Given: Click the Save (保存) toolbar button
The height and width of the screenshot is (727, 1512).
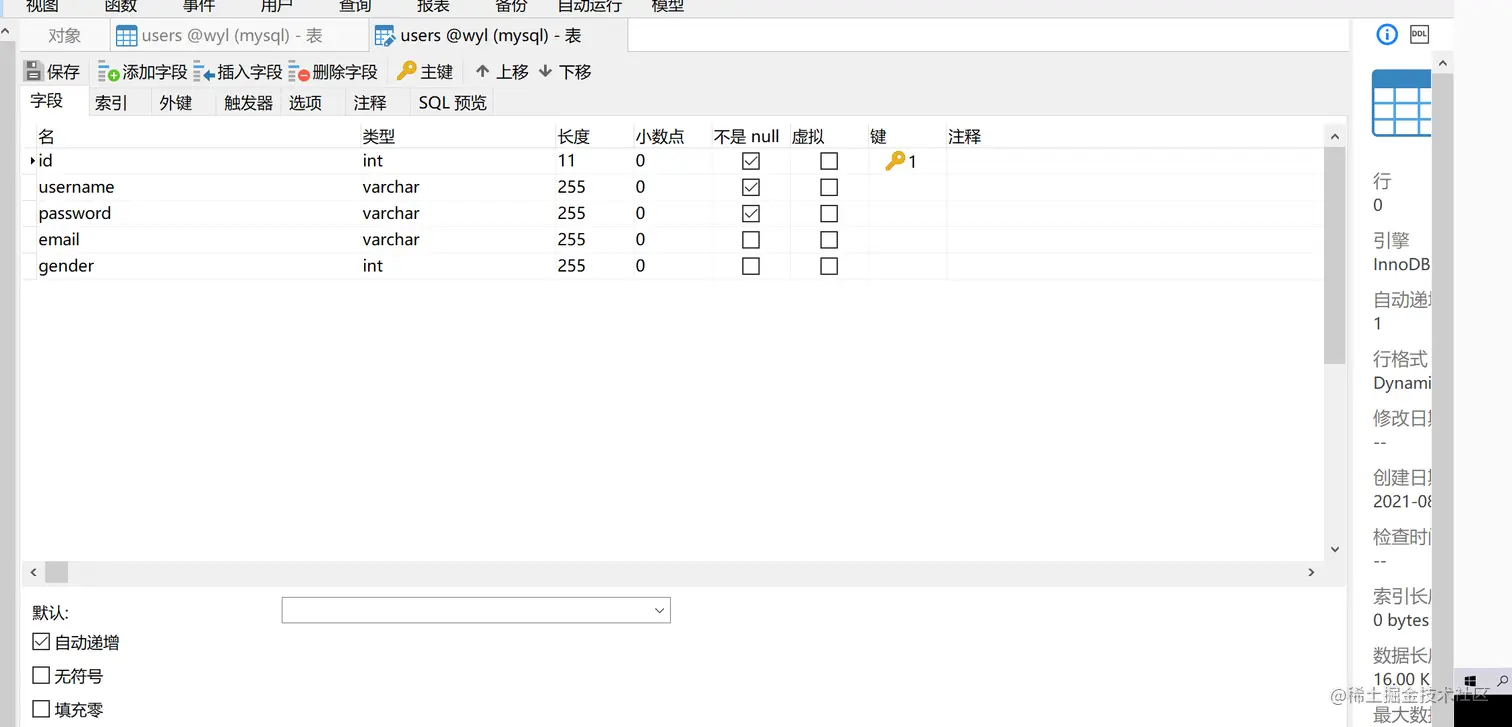Looking at the screenshot, I should coord(52,72).
